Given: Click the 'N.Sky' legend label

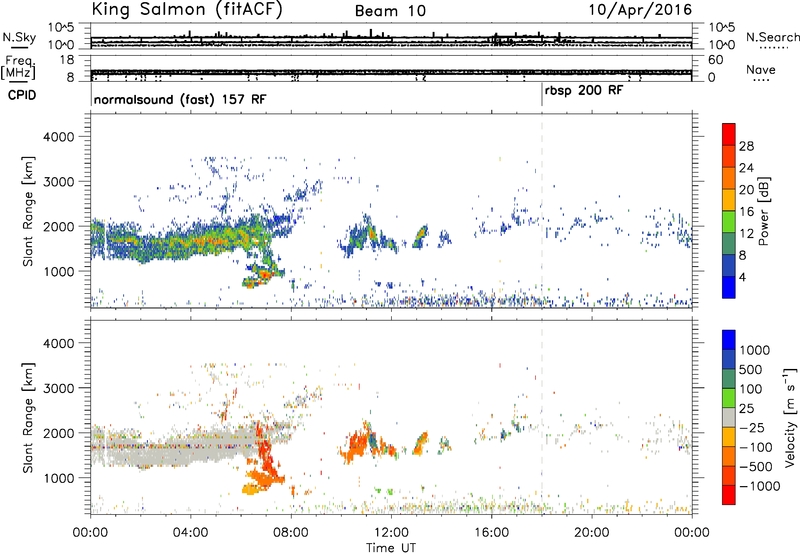Looking at the screenshot, I should [19, 37].
